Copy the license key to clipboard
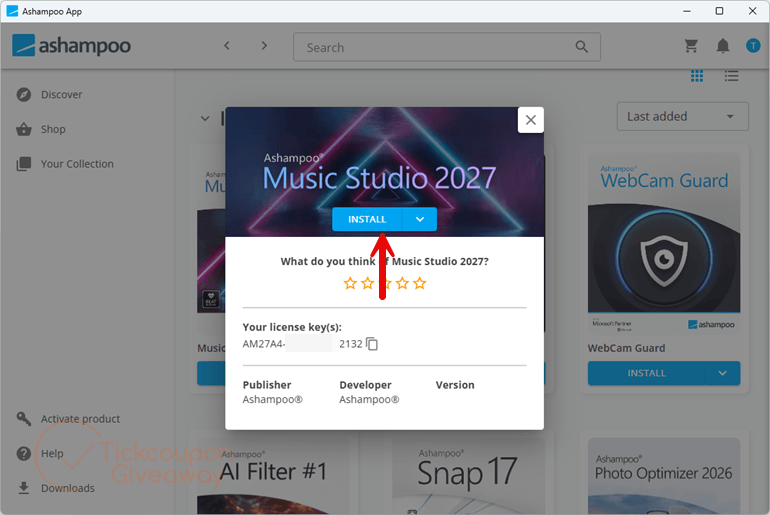 (x=372, y=344)
